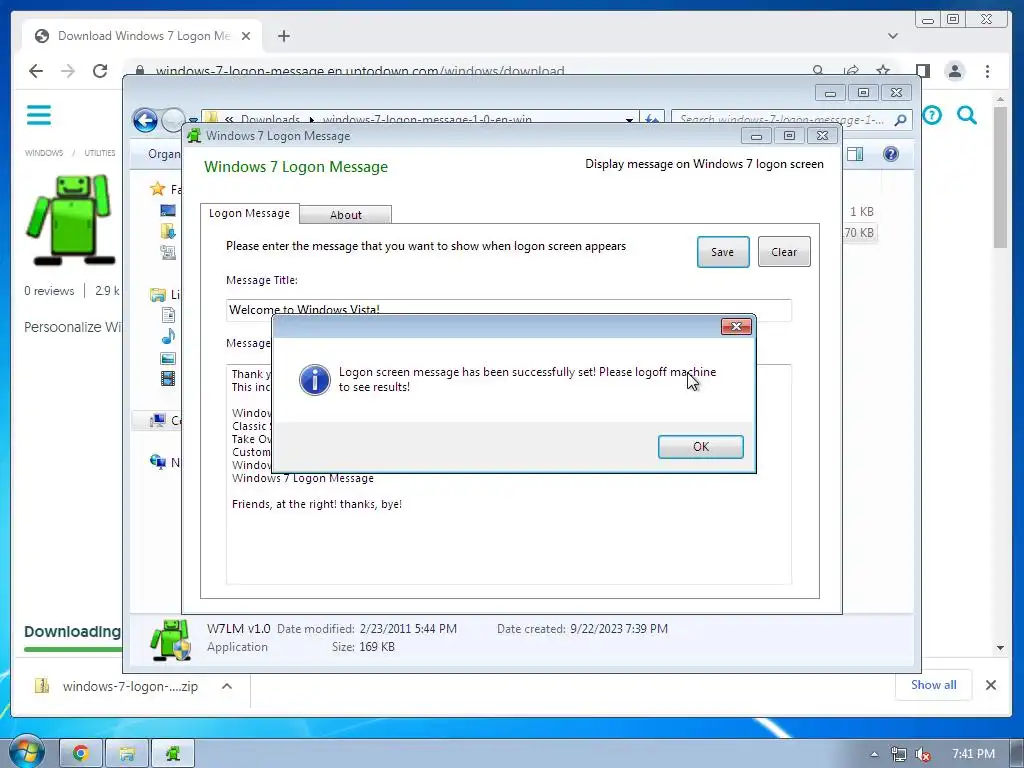Screen dimensions: 1024x768
Task: Click Chrome icon in taskbar
Action: tap(80, 753)
